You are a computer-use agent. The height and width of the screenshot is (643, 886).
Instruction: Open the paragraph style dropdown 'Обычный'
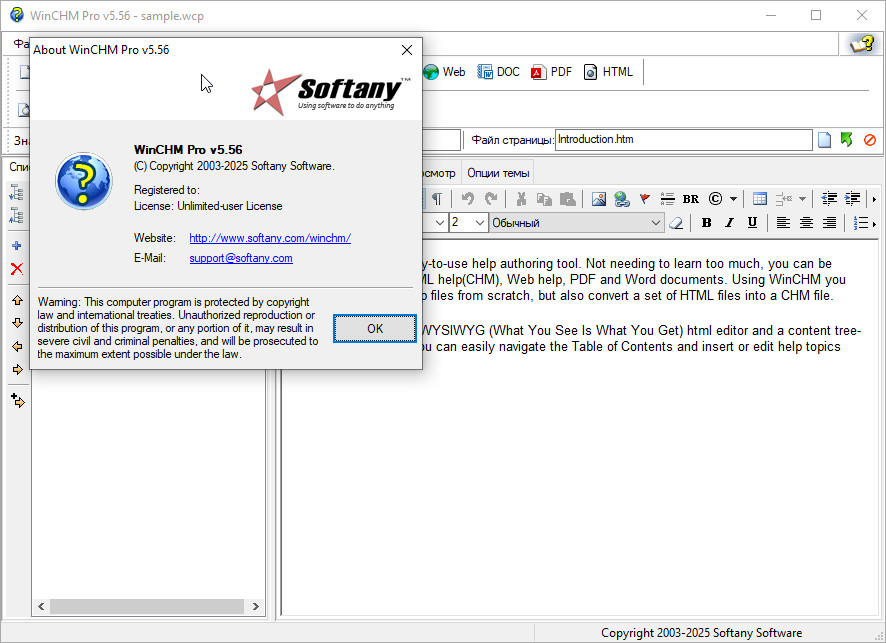point(576,223)
